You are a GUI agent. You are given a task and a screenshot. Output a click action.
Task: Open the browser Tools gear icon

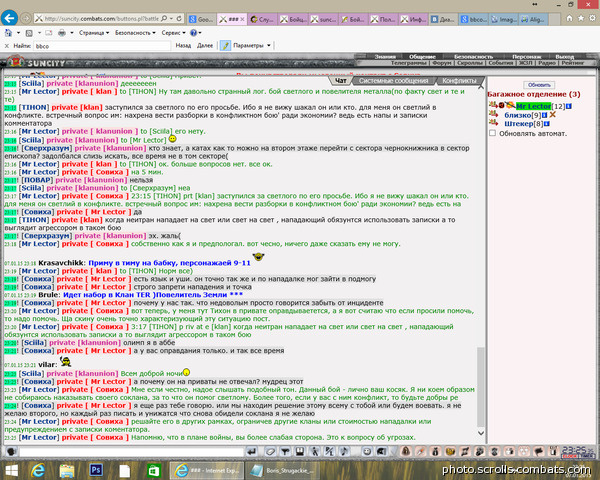(x=592, y=18)
